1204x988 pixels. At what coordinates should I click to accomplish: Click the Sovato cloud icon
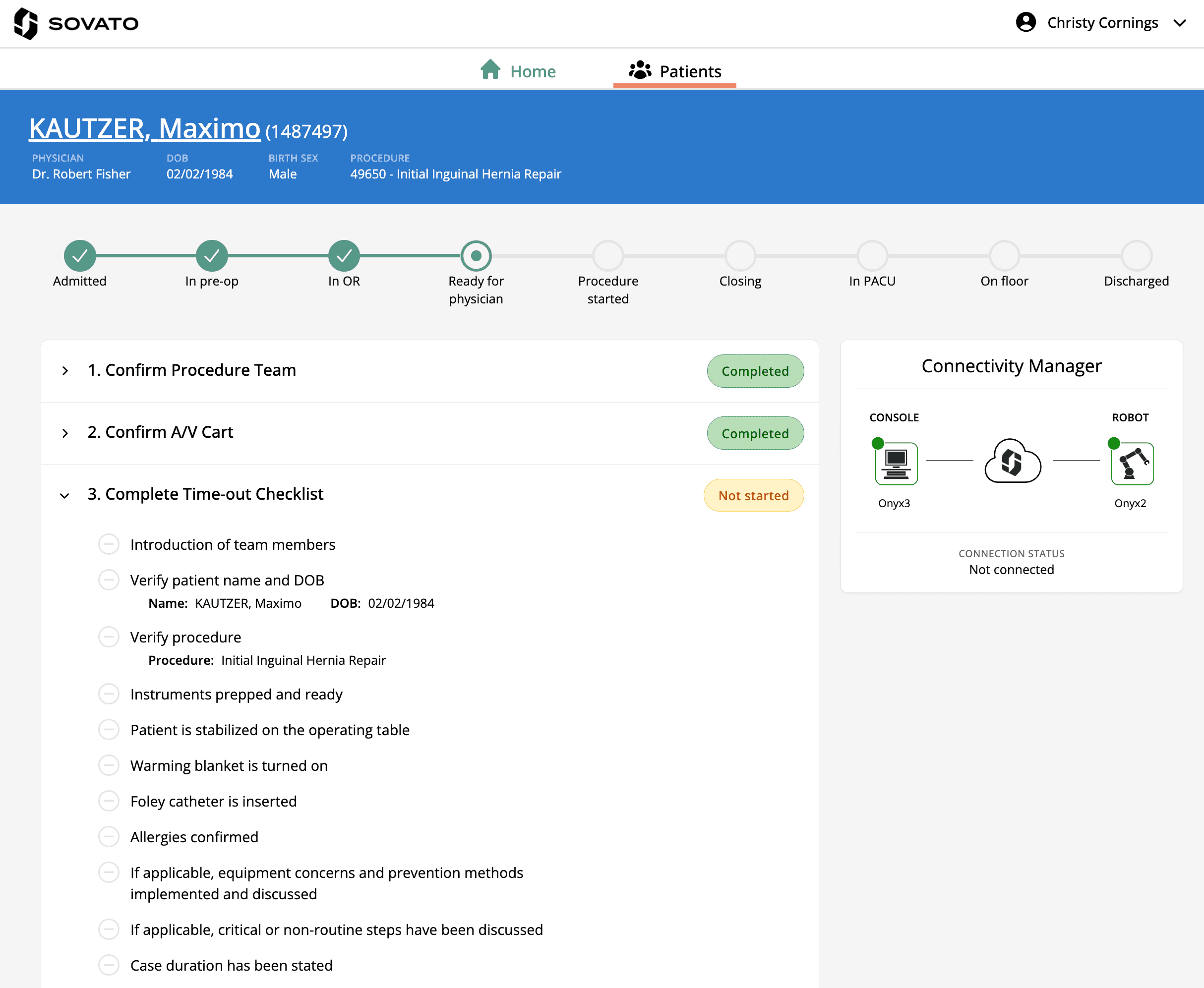tap(1013, 461)
